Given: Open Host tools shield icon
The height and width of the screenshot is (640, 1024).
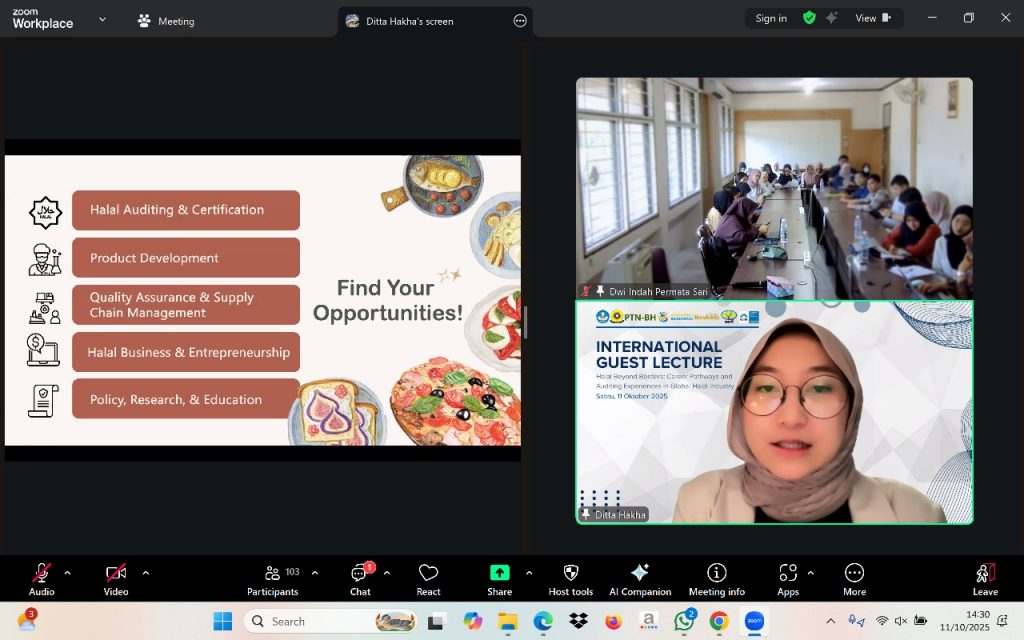Looking at the screenshot, I should pyautogui.click(x=570, y=573).
